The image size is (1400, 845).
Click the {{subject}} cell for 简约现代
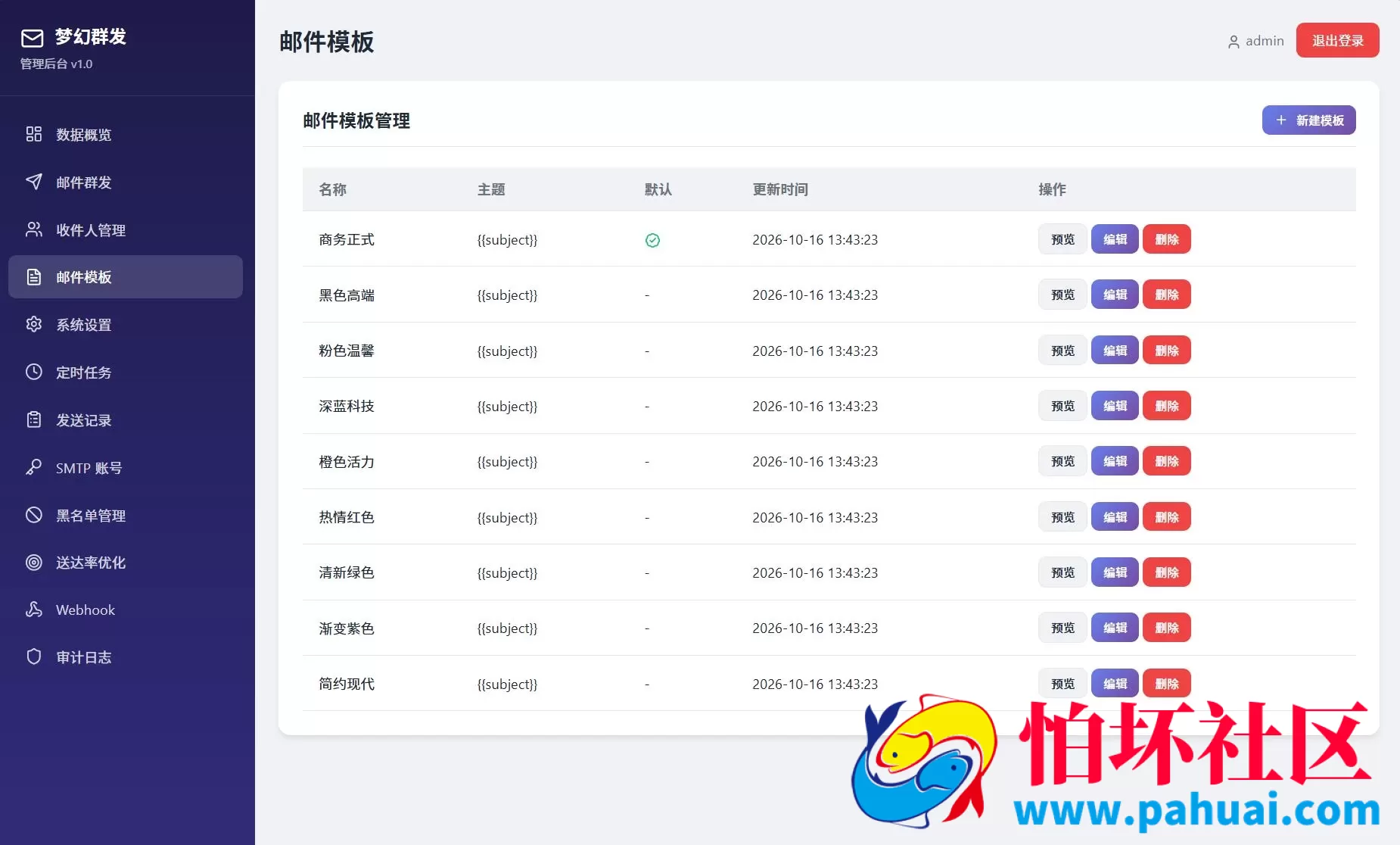tap(507, 684)
